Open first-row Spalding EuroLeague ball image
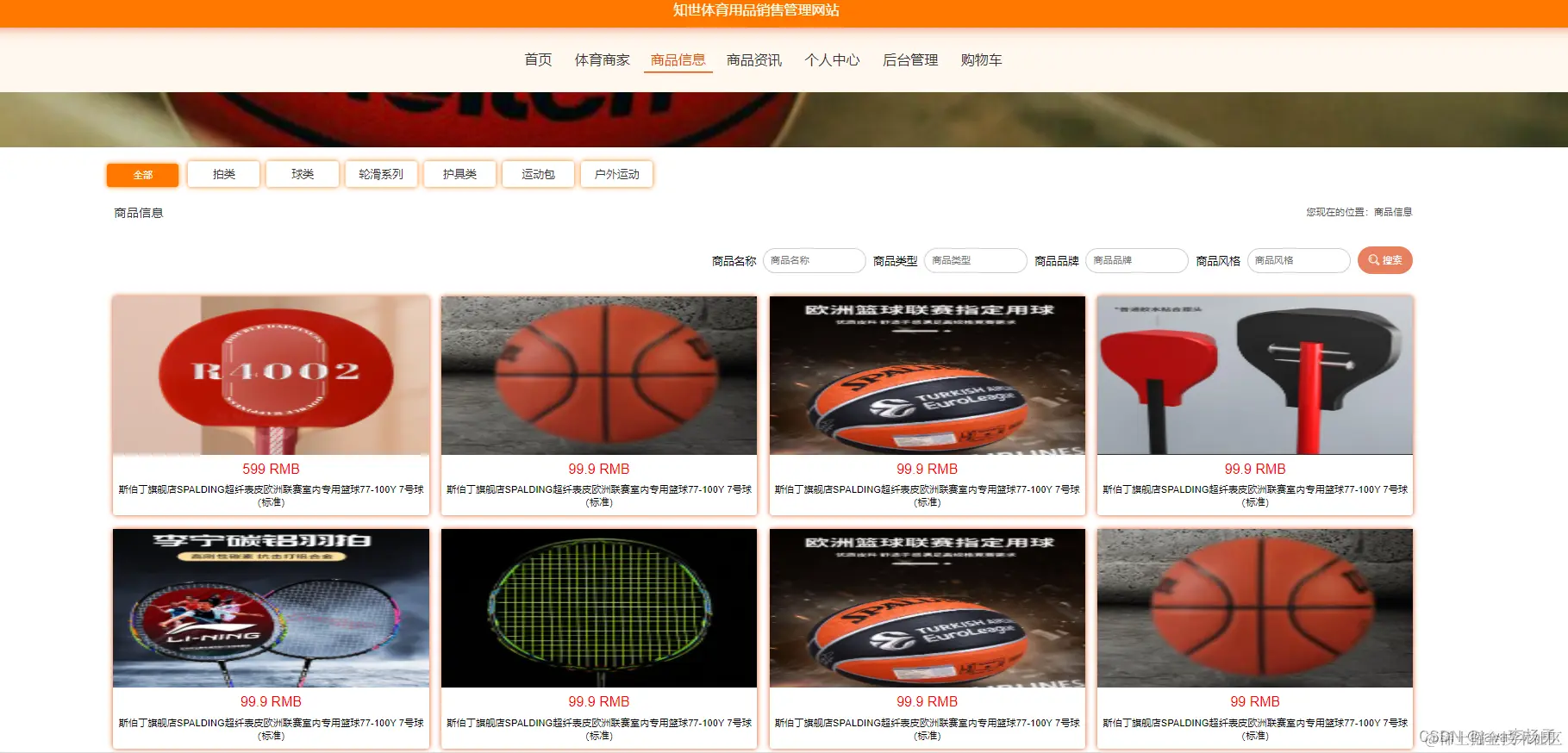 click(928, 376)
